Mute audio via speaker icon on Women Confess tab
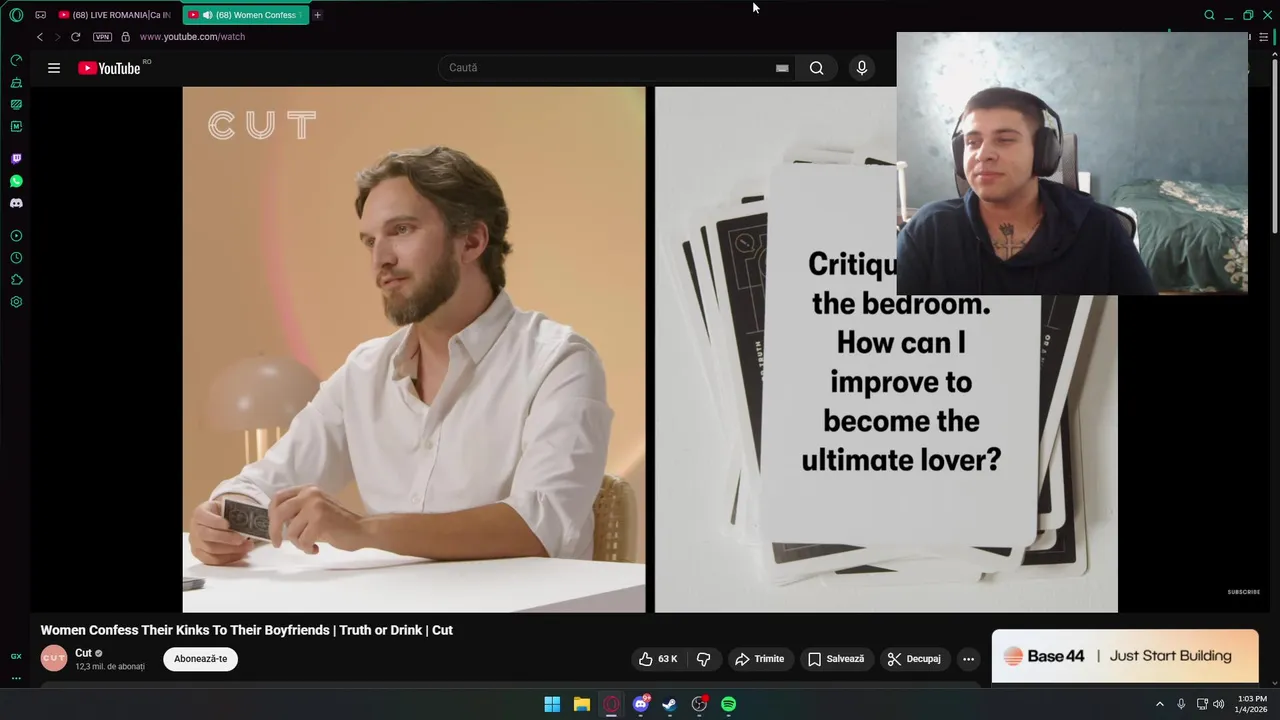The width and height of the screenshot is (1280, 720). (207, 15)
